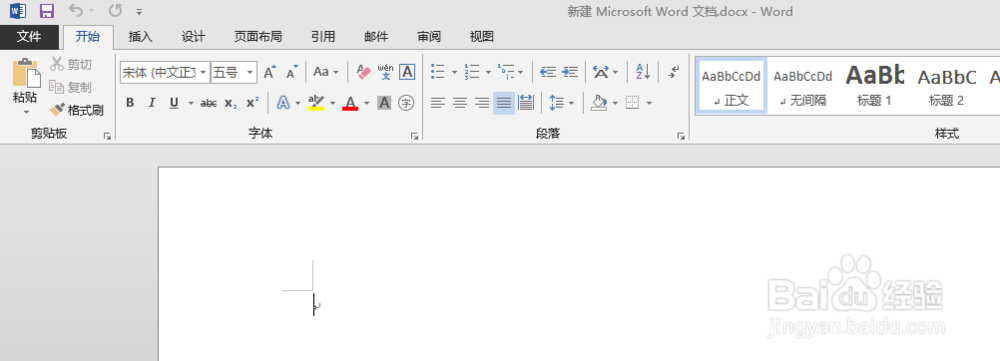1000x361 pixels.
Task: Switch to the 页面布局 tab
Action: coord(258,37)
